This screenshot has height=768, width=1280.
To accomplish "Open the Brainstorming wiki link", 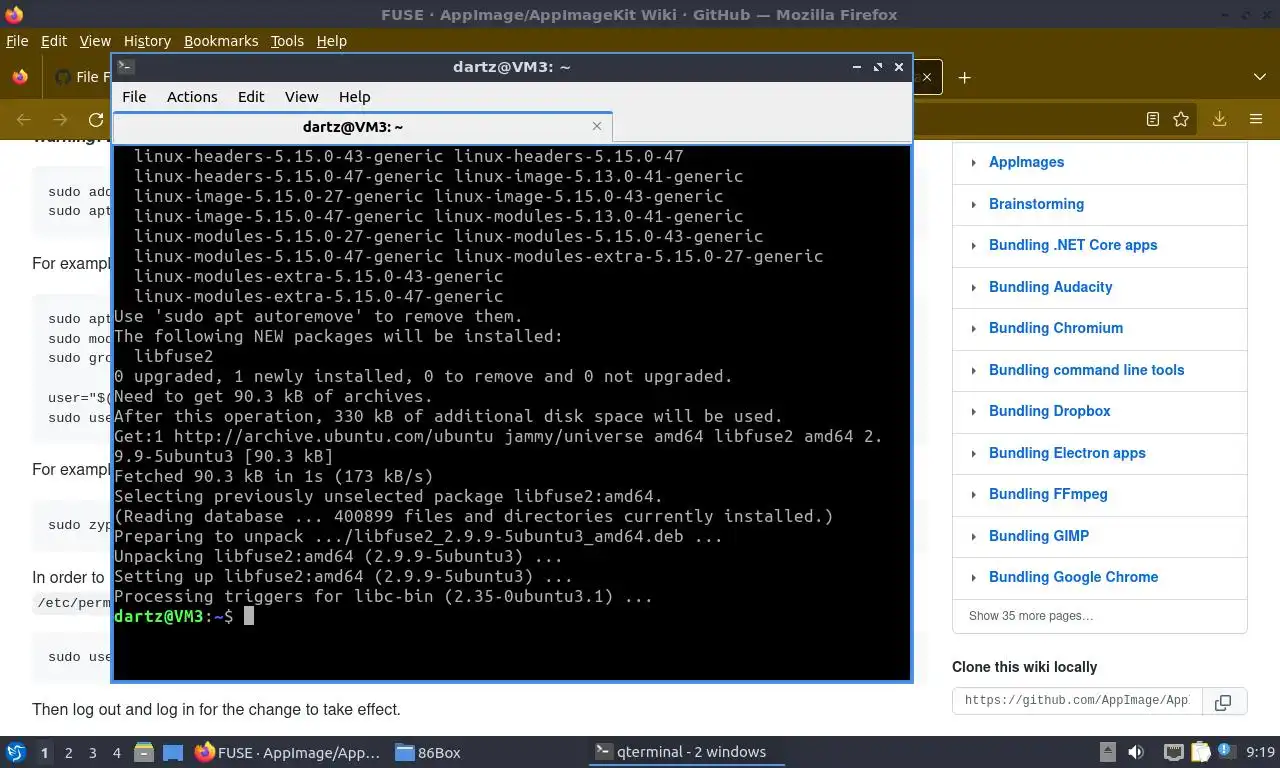I will [1036, 204].
